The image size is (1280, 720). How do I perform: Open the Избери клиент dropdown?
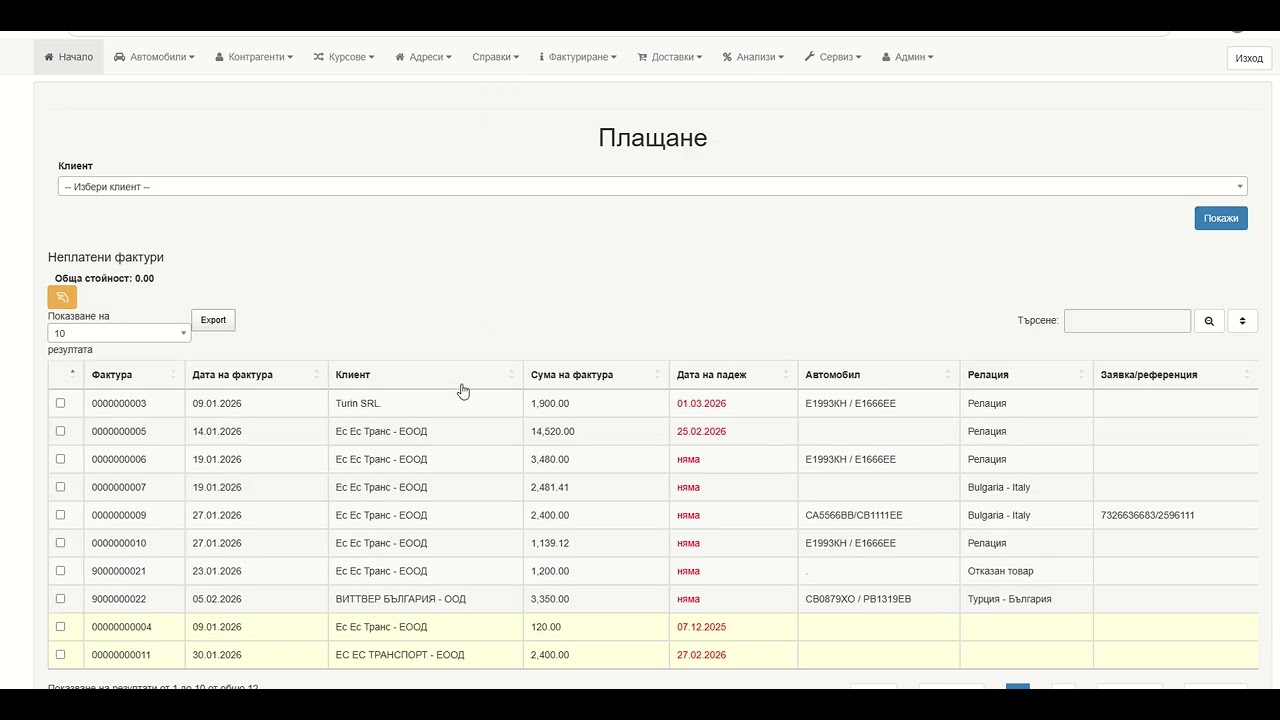click(x=652, y=187)
